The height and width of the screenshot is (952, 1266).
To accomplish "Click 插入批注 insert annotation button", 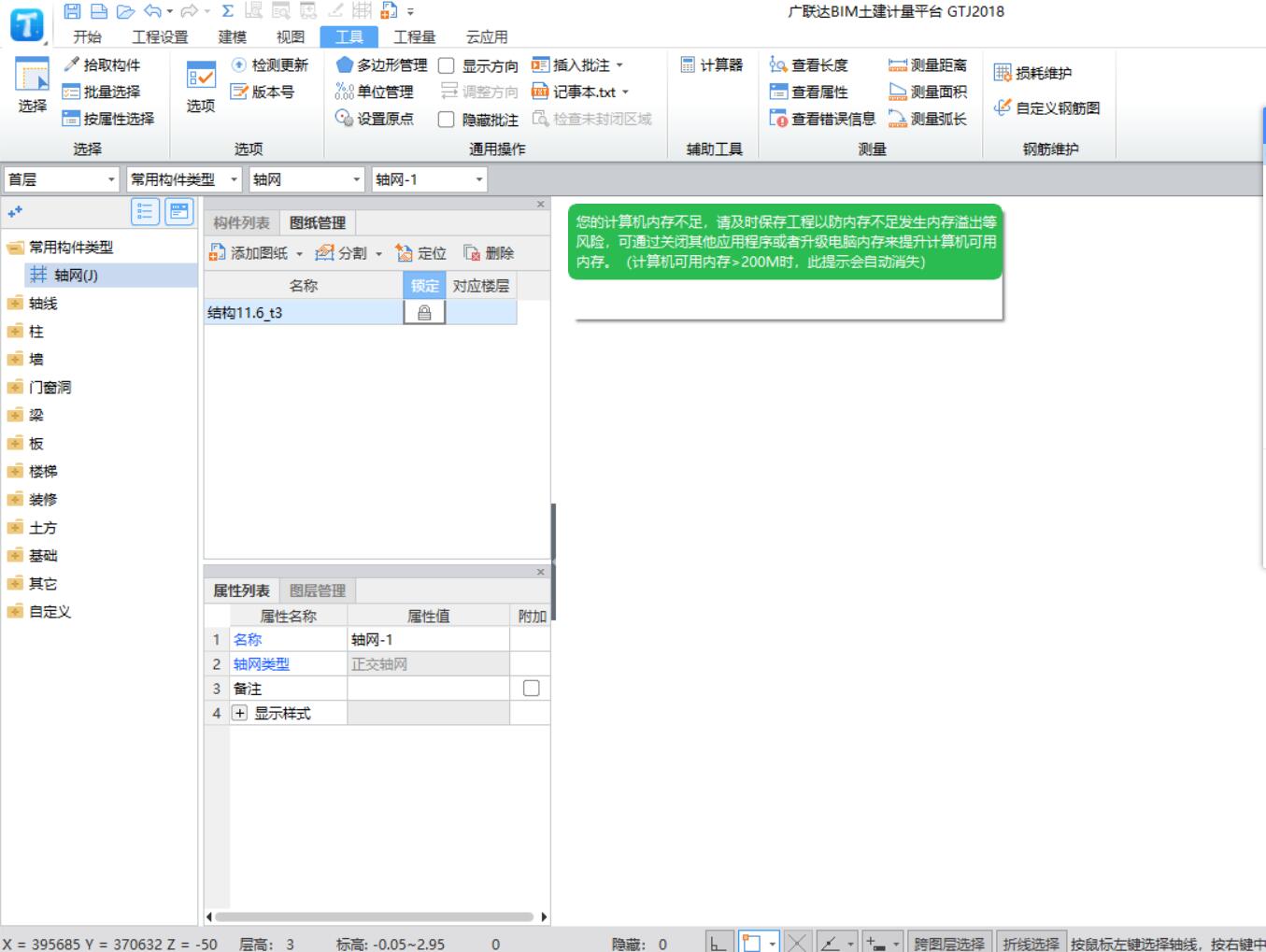I will pos(578,65).
